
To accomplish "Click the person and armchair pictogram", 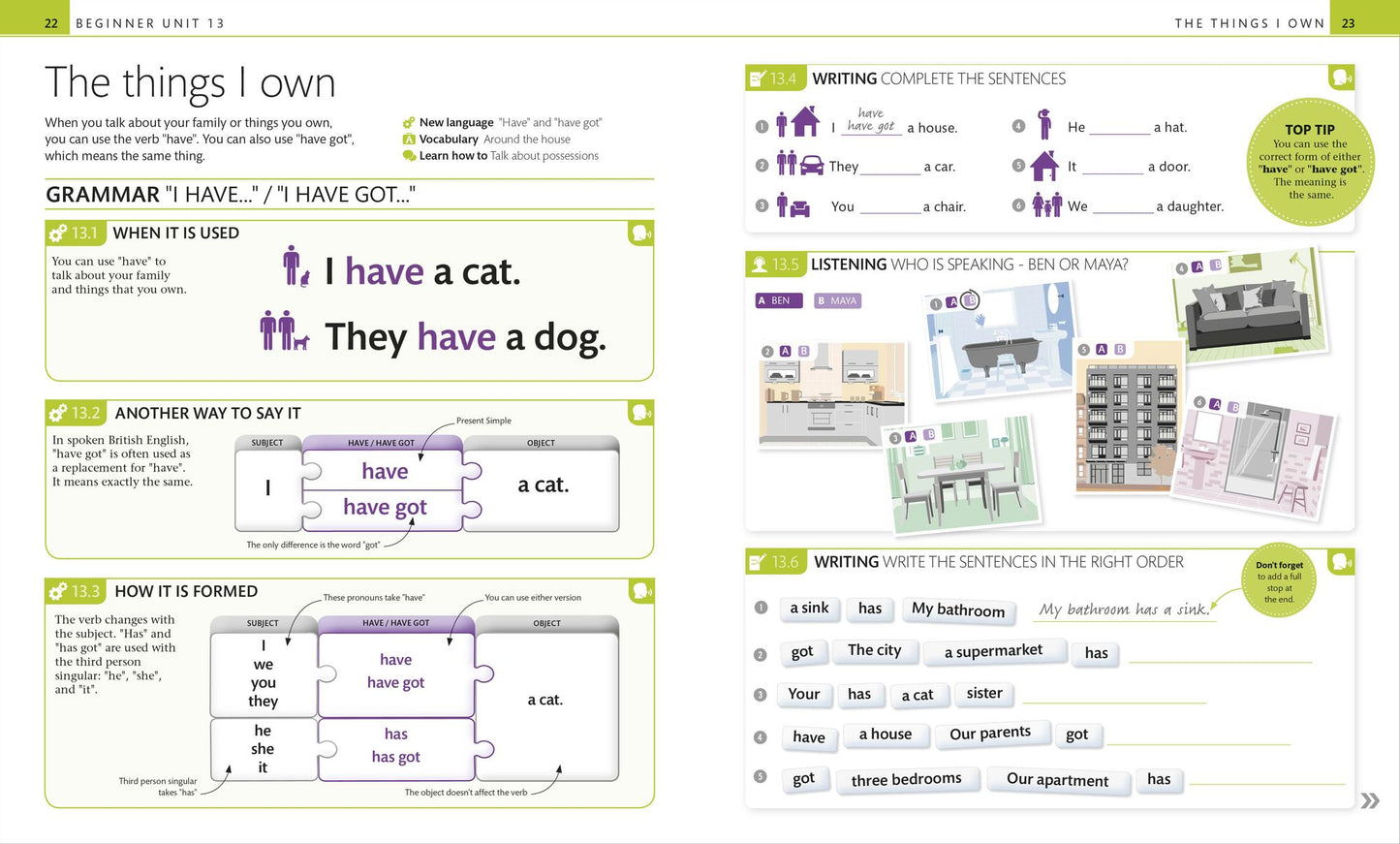I will (793, 205).
